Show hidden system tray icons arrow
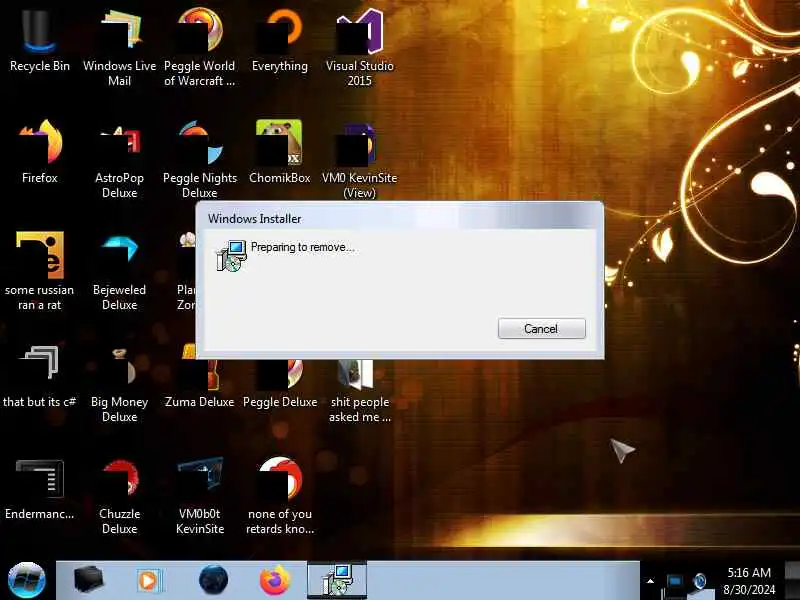Screen dimensions: 800x600 [650, 581]
